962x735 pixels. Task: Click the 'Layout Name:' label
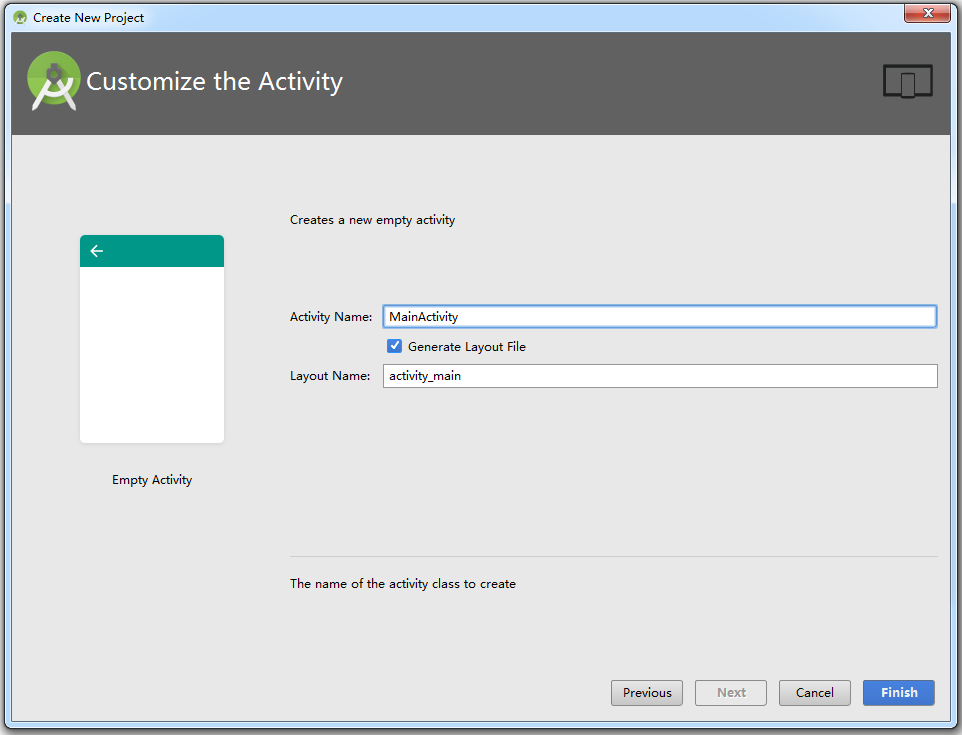330,375
